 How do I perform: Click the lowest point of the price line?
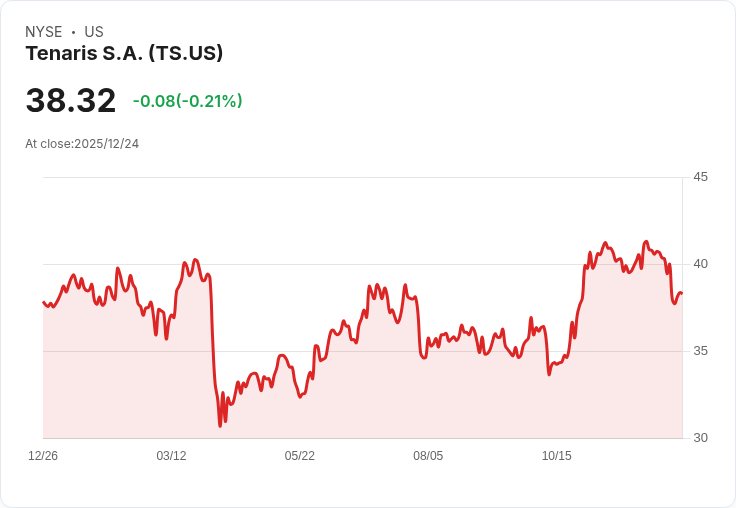pos(220,426)
